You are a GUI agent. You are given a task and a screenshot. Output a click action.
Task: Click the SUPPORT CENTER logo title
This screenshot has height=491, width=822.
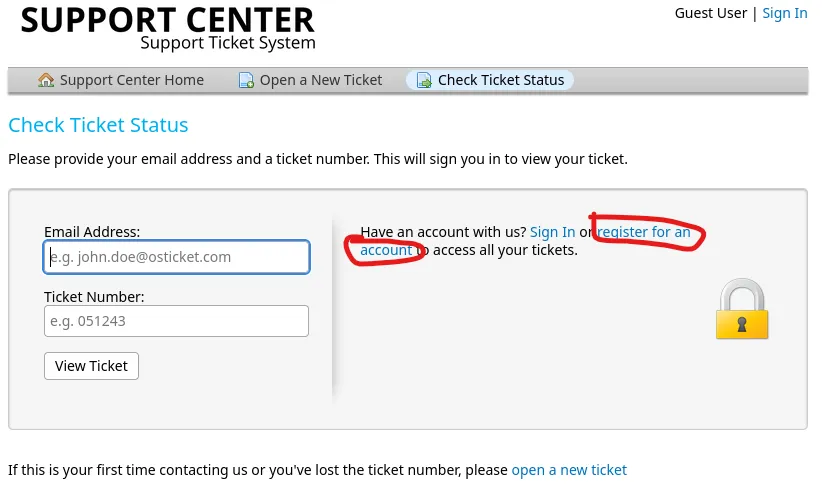(x=167, y=19)
